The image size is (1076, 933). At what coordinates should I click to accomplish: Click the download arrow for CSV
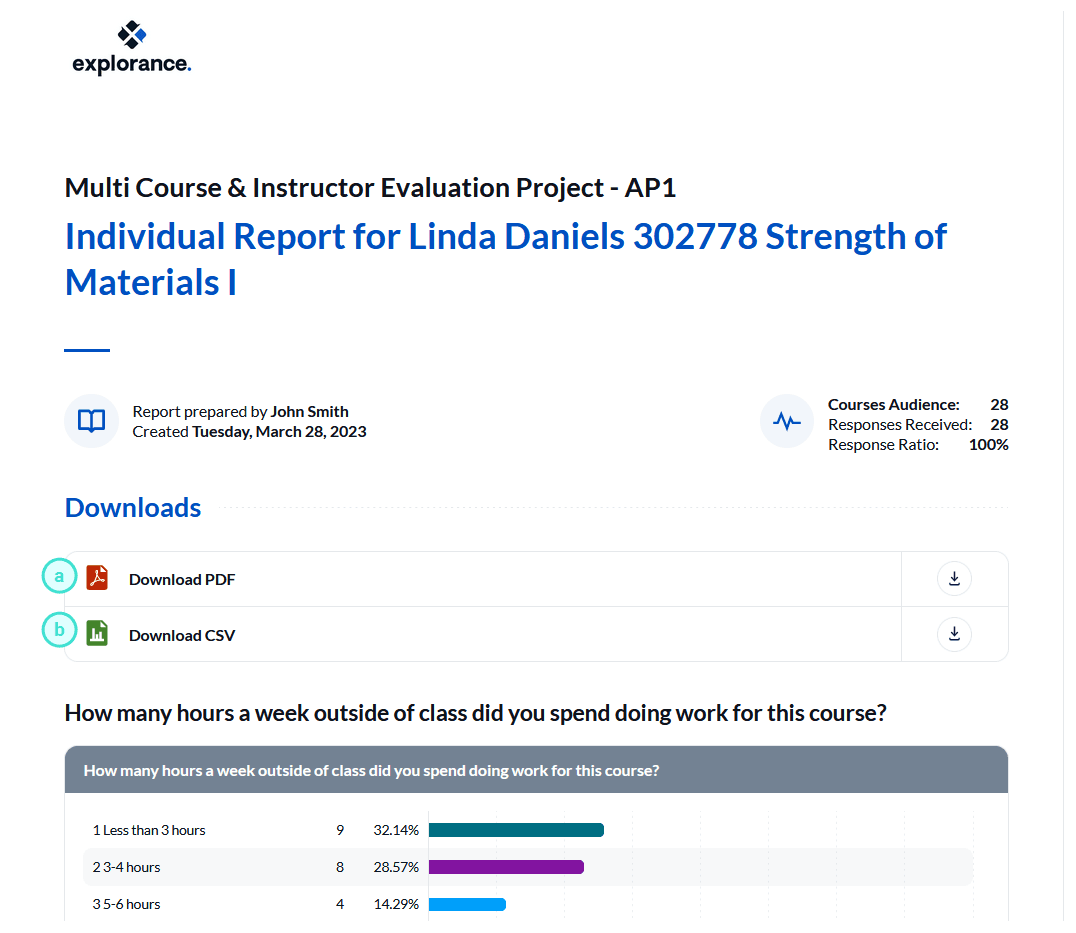(954, 634)
